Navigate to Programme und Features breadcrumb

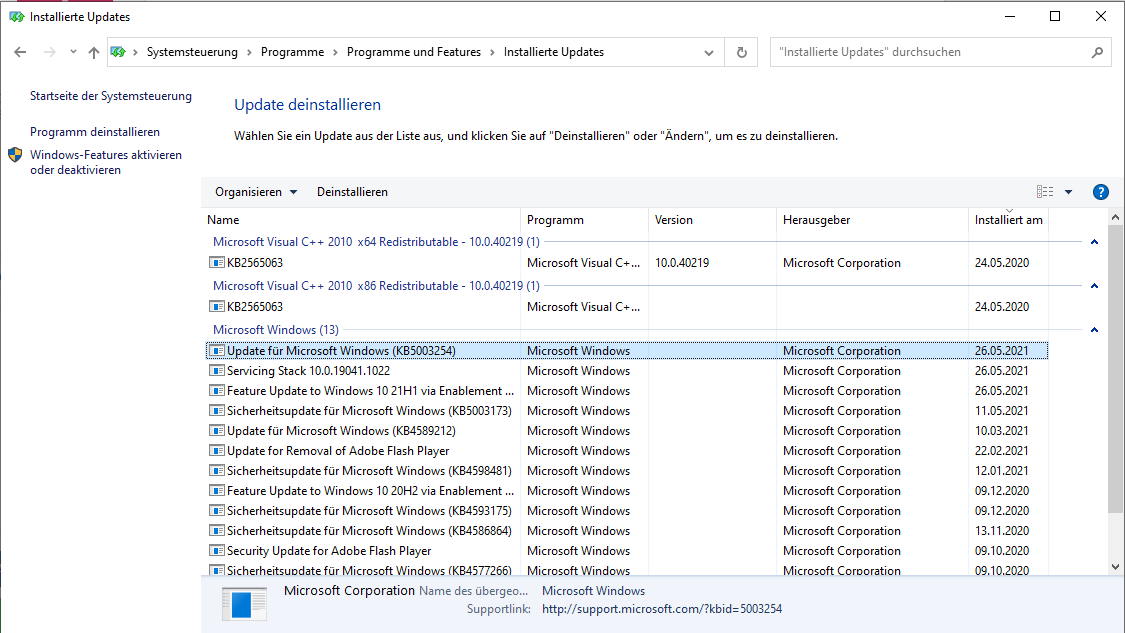[413, 52]
